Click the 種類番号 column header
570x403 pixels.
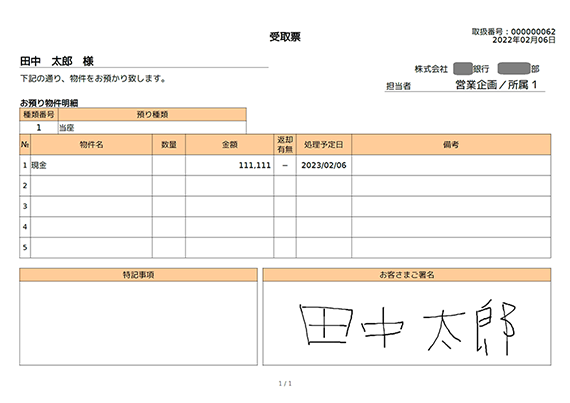[39, 114]
